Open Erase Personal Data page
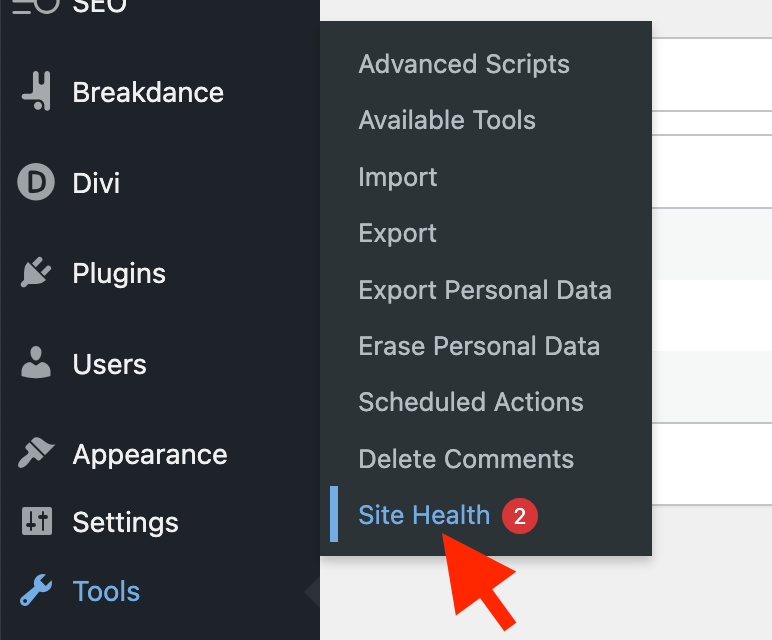This screenshot has width=772, height=640. tap(479, 346)
